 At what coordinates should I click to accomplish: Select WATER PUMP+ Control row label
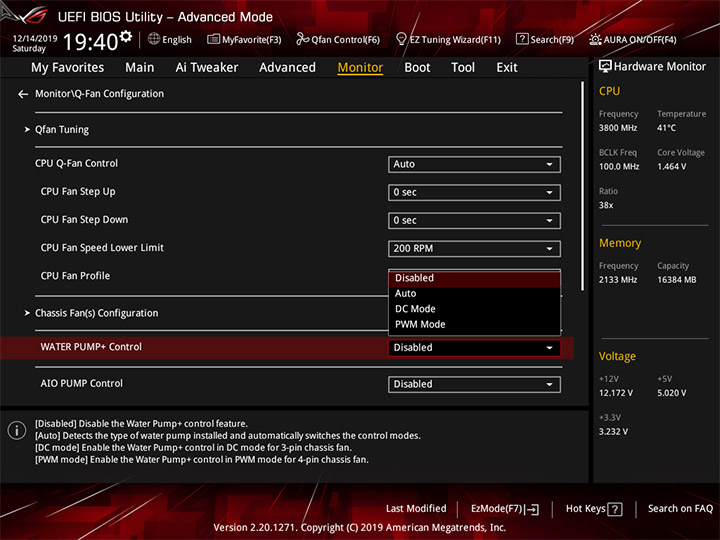pos(91,347)
